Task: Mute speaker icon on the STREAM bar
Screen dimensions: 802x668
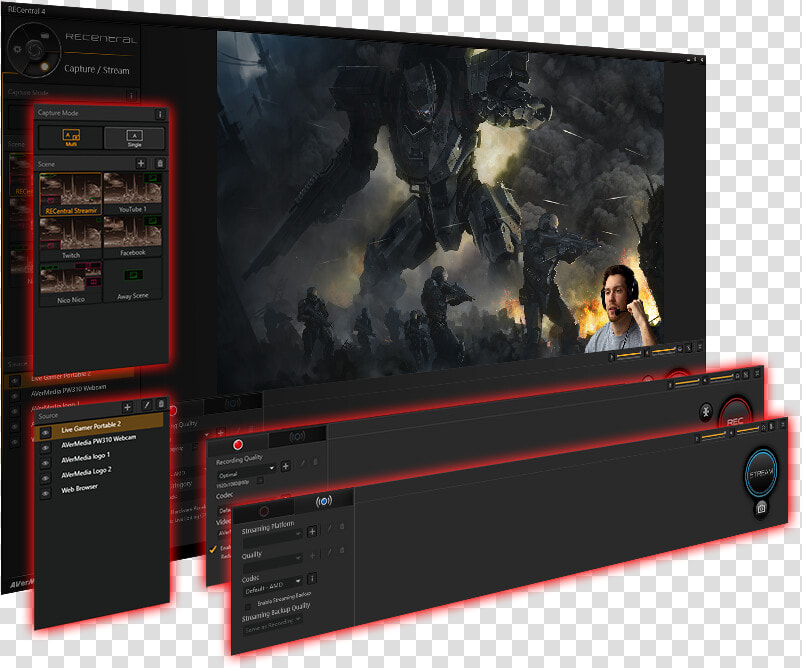Action: tap(733, 433)
